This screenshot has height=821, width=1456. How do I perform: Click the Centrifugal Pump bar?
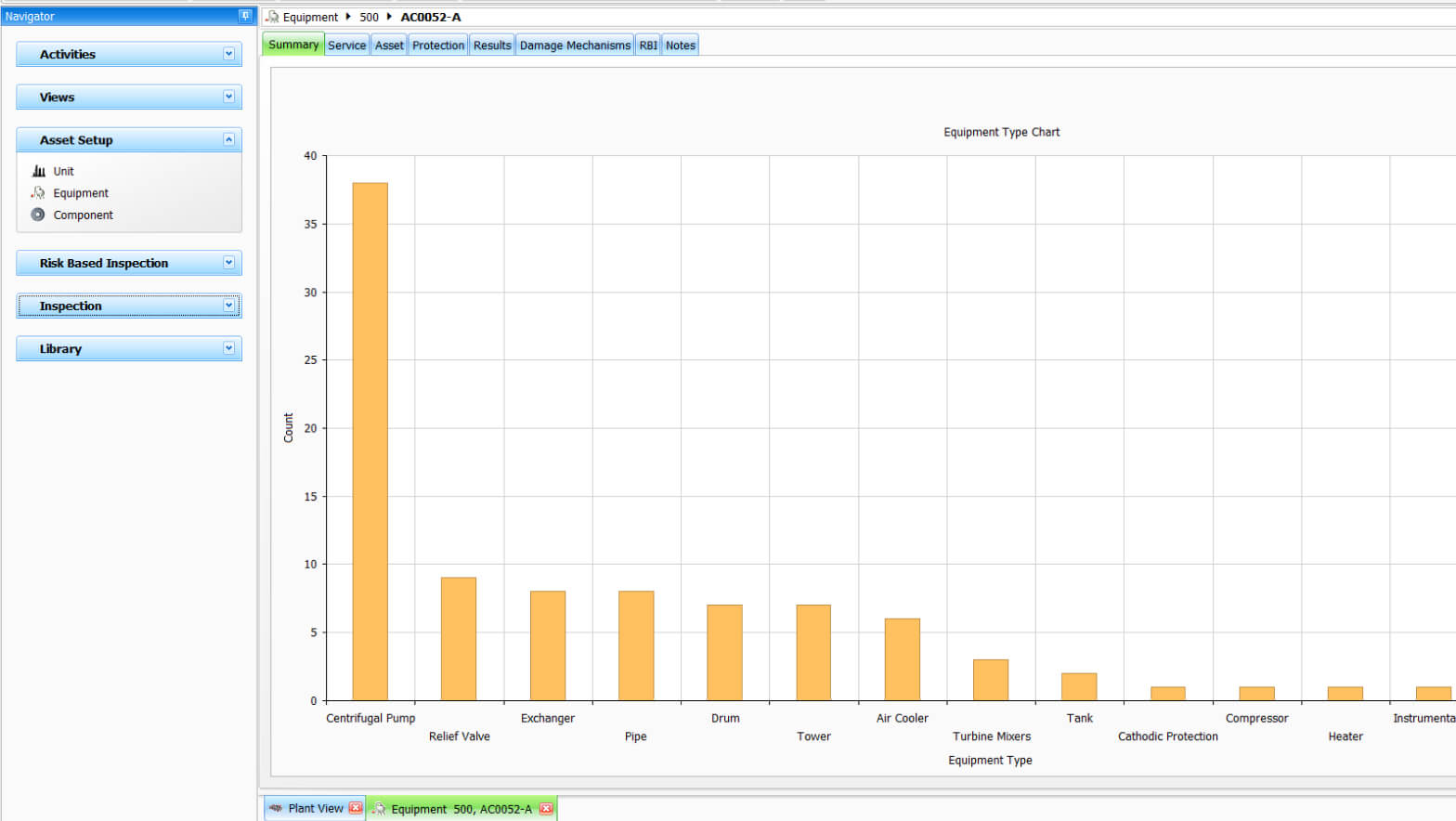[x=370, y=441]
